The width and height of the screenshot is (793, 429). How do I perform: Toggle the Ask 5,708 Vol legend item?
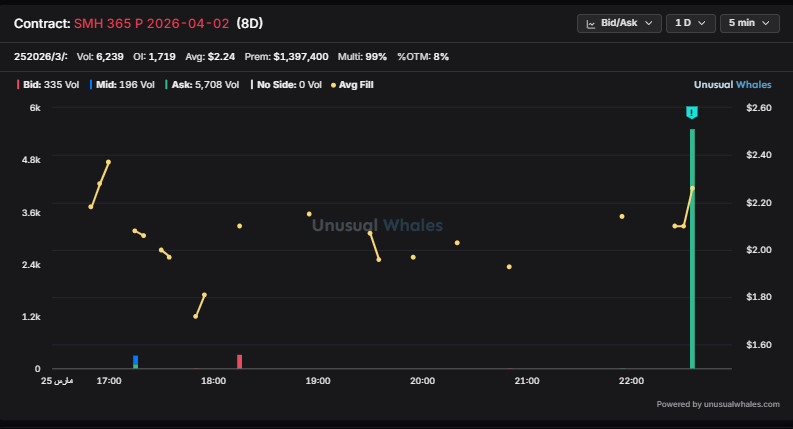[x=202, y=85]
